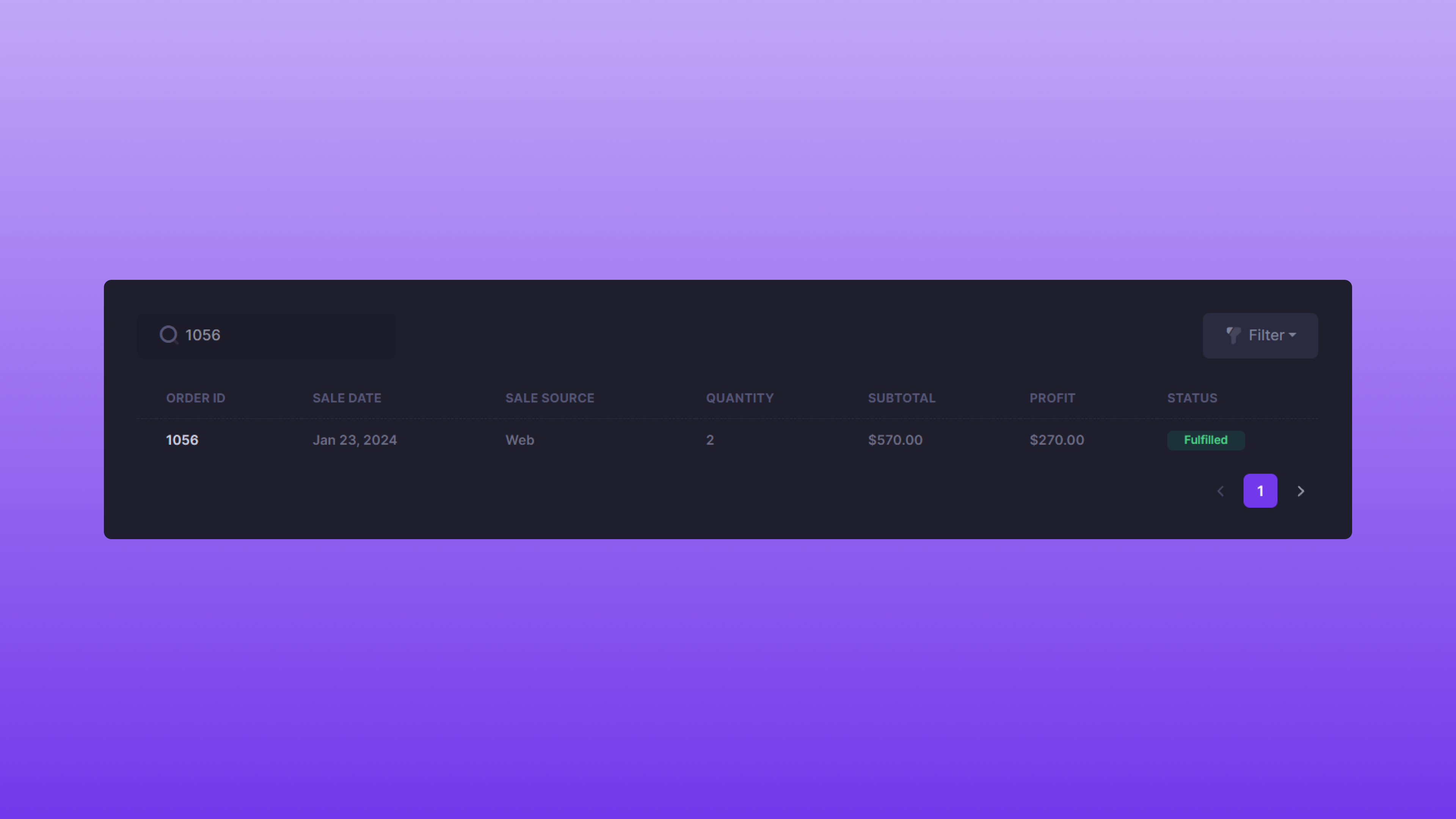Screen dimensions: 1456x819
Task: Open order 1056 link
Action: click(182, 440)
